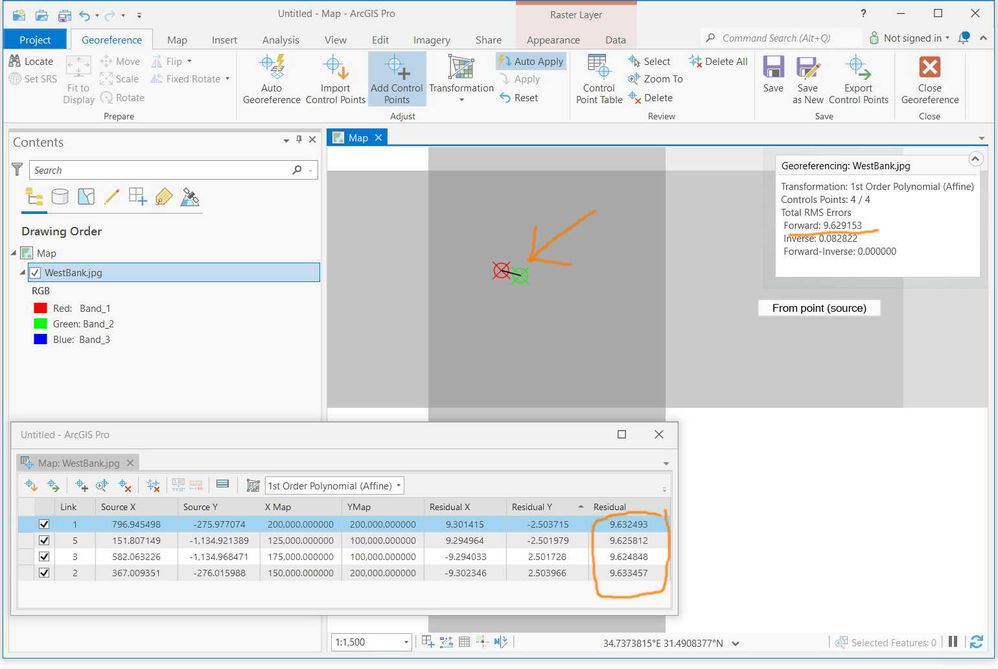Click Reset in Adjust group
Image resolution: width=998 pixels, height=669 pixels.
click(x=519, y=97)
